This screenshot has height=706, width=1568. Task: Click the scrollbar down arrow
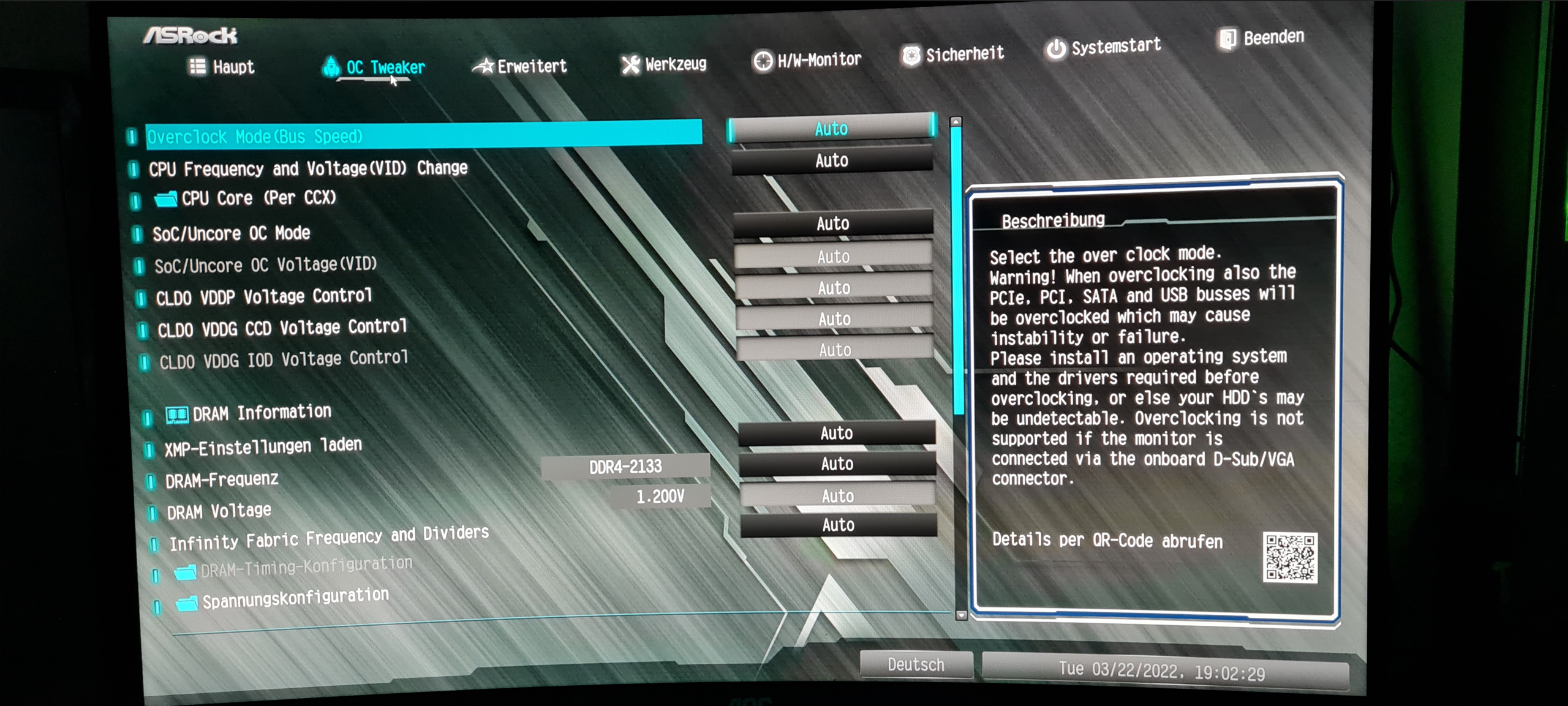(x=961, y=615)
